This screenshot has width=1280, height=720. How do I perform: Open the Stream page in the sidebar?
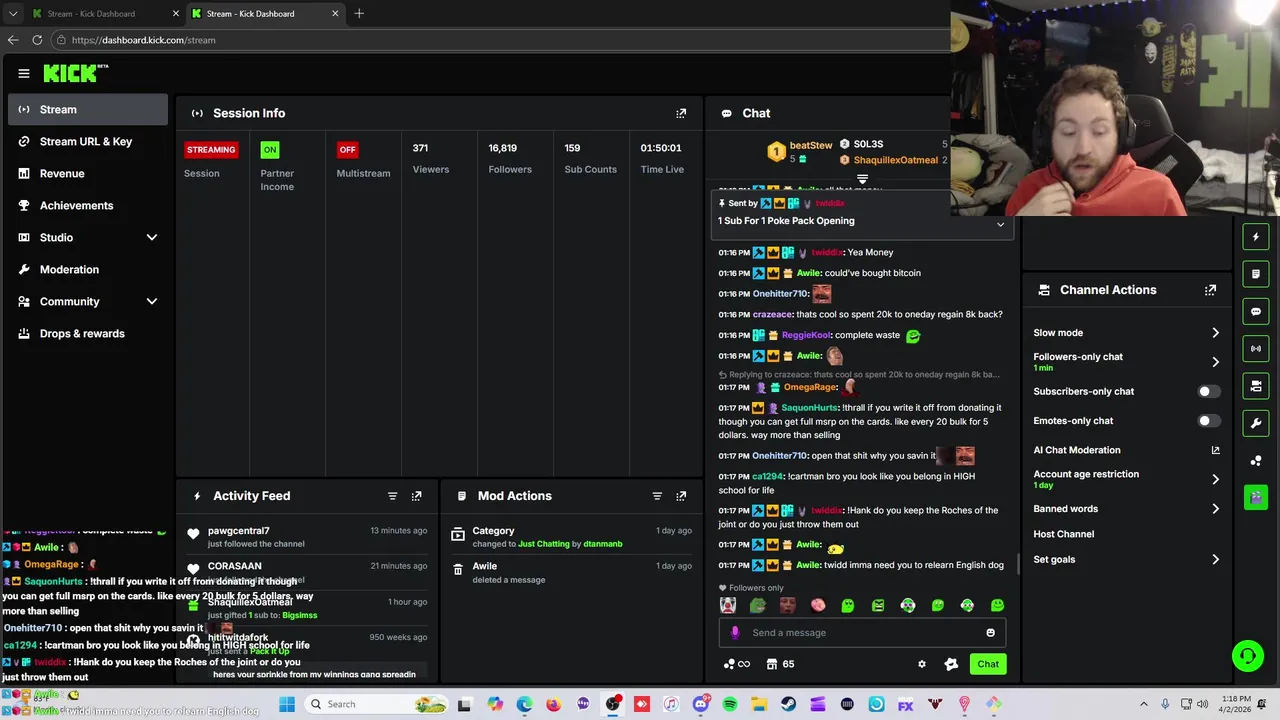88,110
